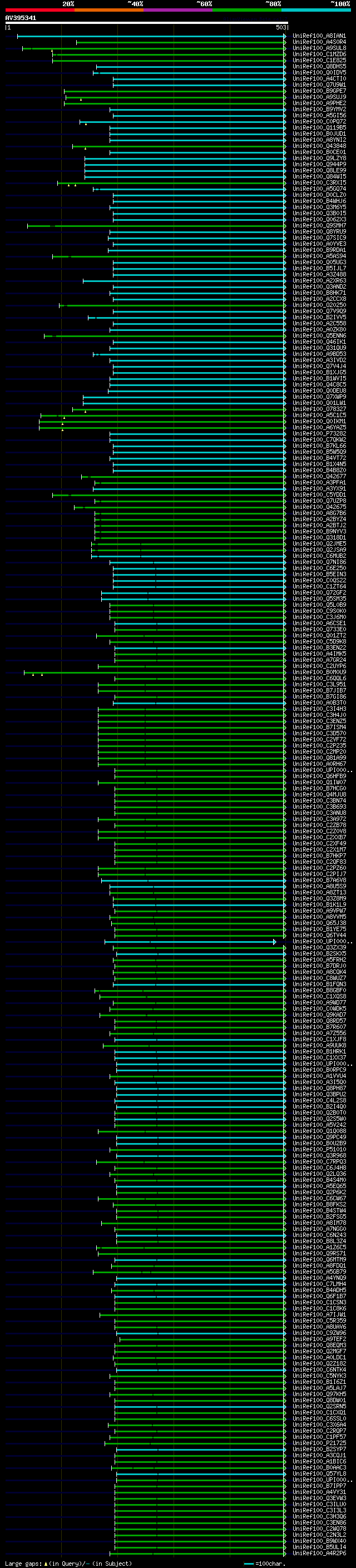Open hit UniRef100_Q6MTM9
This screenshot has height=1568, width=356.
pos(319,1260)
